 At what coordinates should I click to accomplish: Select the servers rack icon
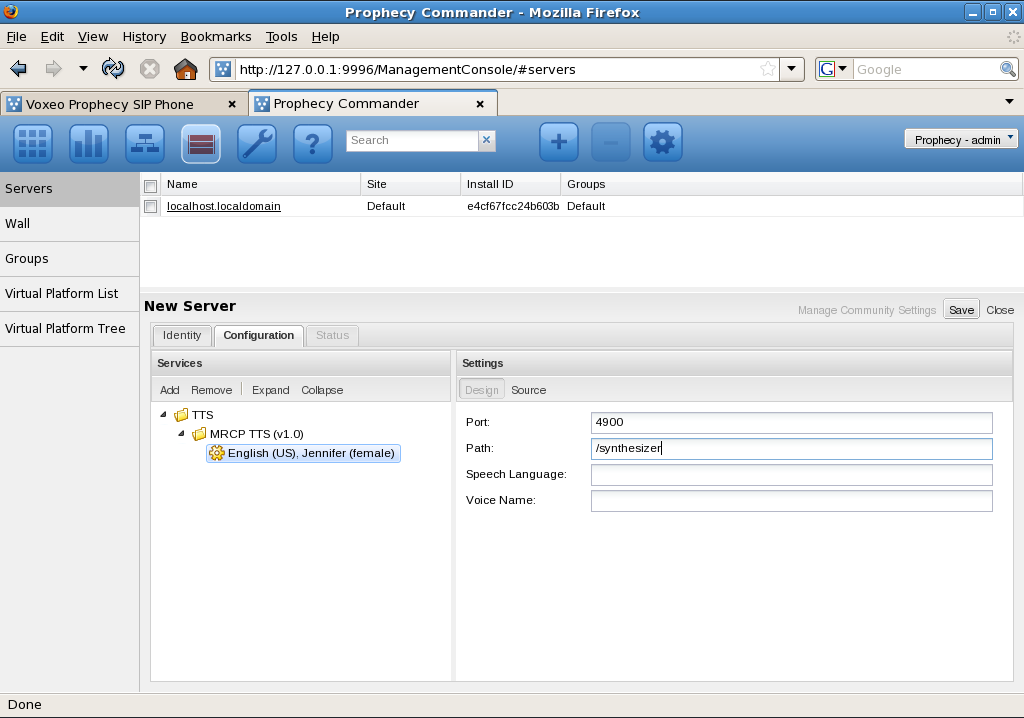click(x=200, y=143)
